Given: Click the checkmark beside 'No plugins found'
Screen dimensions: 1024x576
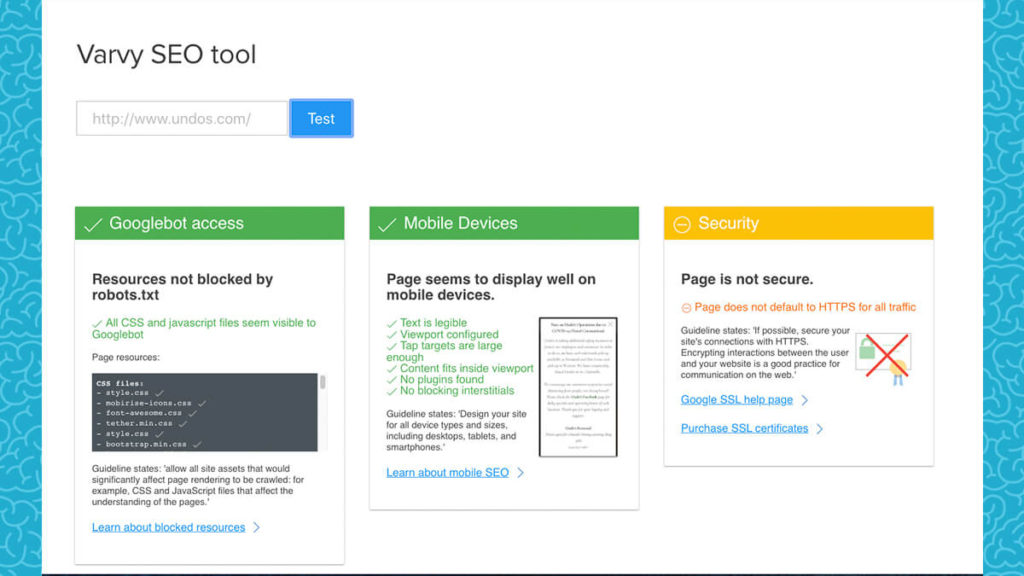Looking at the screenshot, I should (392, 380).
